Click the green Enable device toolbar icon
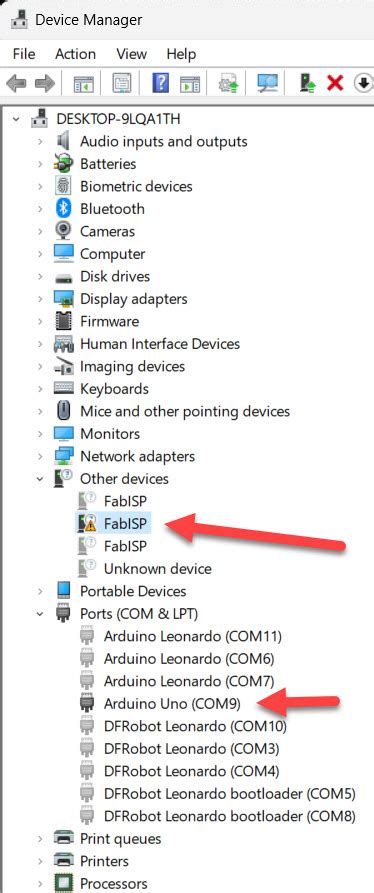Screen dimensions: 374x893 (x=308, y=84)
